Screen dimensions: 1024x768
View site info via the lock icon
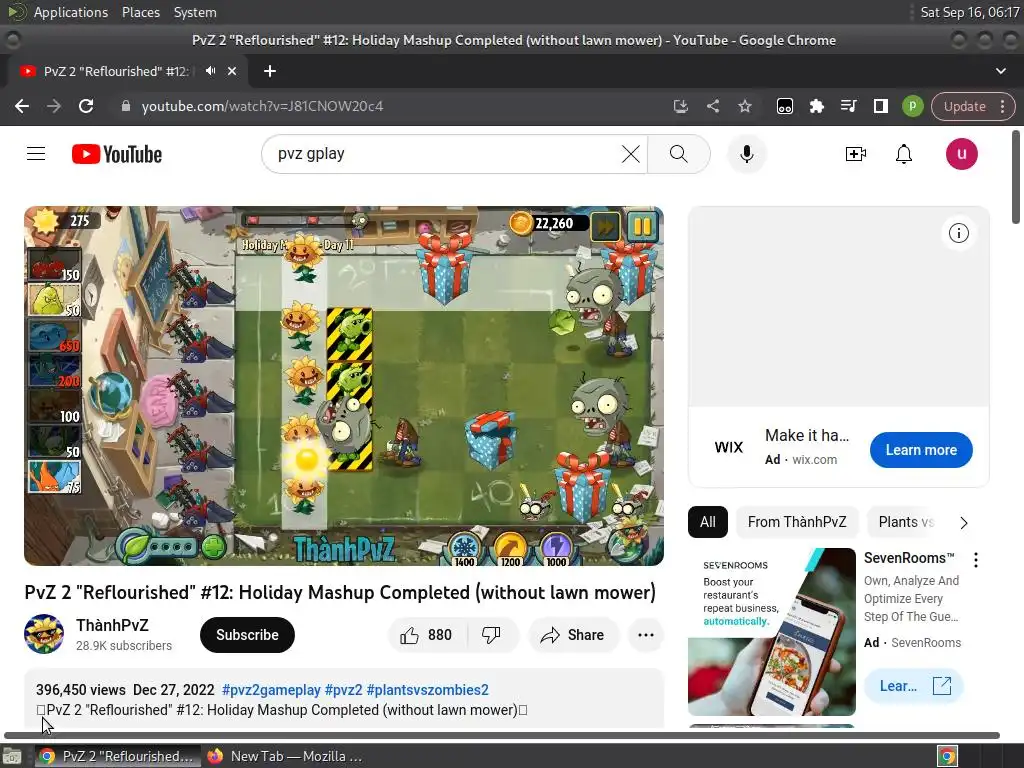tap(126, 106)
